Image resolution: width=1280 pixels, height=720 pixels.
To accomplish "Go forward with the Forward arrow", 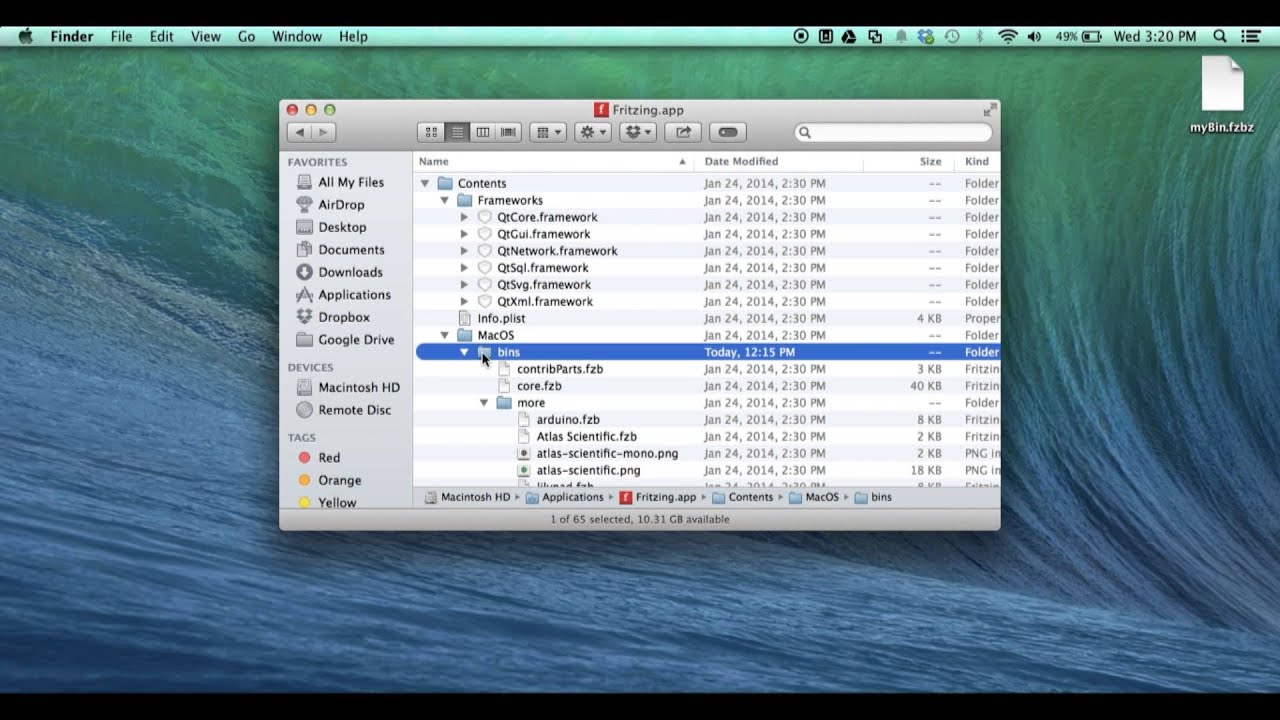I will point(323,132).
